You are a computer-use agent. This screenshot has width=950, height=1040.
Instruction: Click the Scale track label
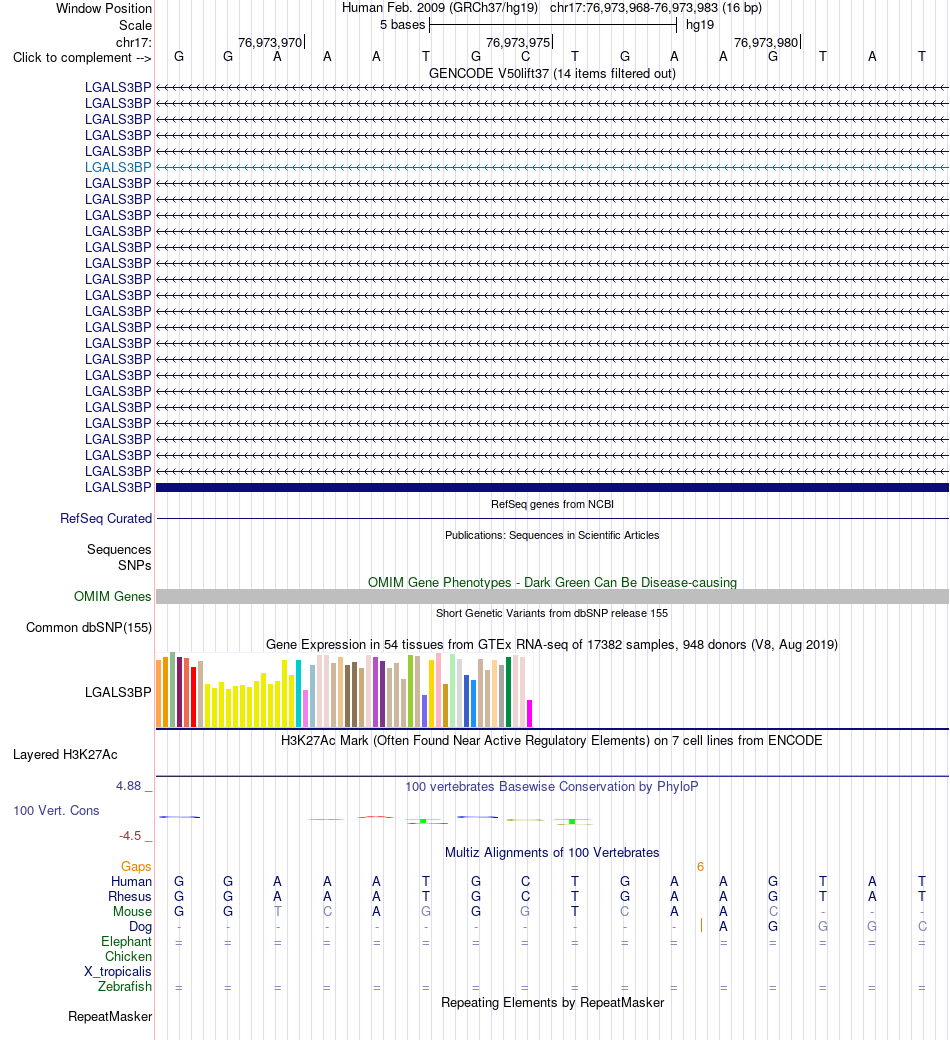pos(135,25)
